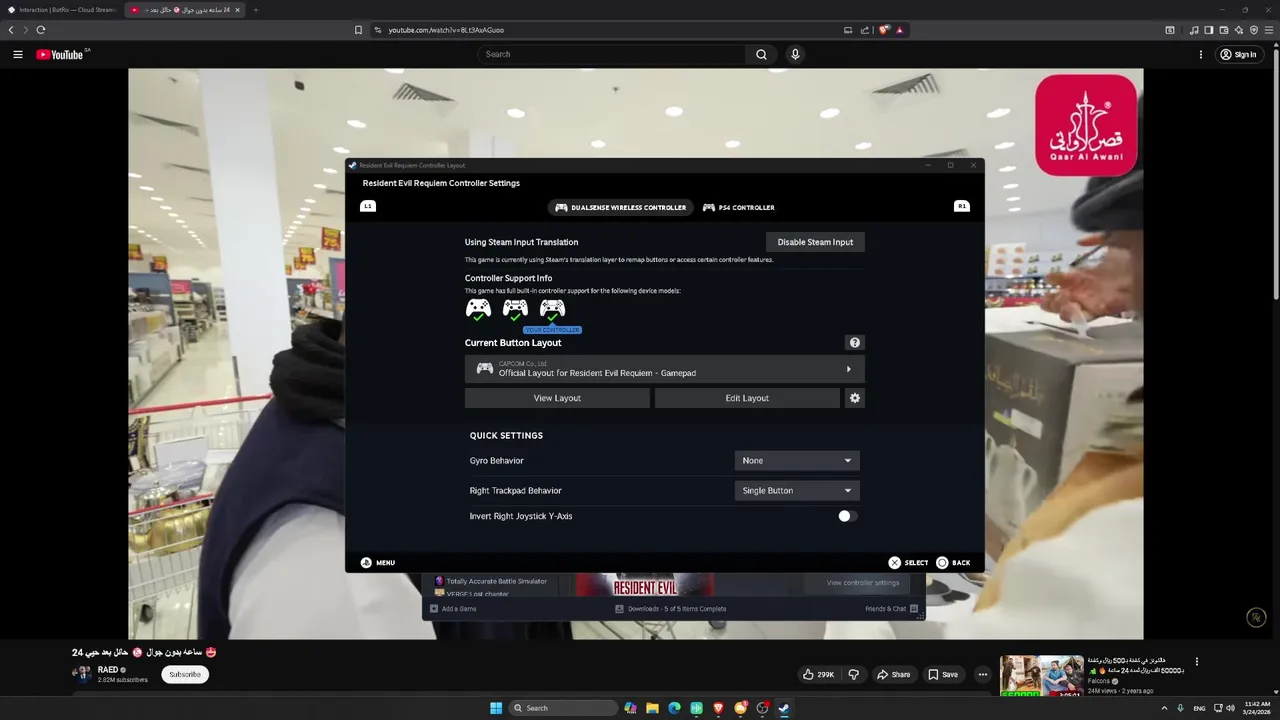The width and height of the screenshot is (1280, 720).
Task: Open the Brave VPN shield icon
Action: (x=1254, y=30)
